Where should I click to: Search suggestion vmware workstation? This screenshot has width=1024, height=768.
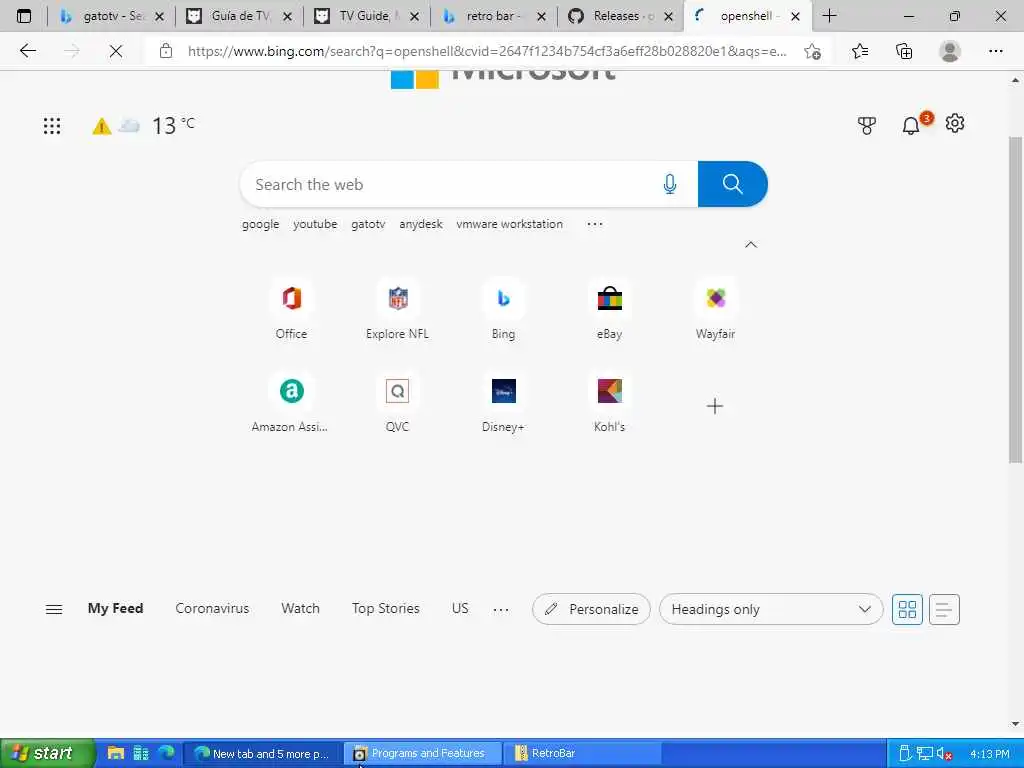(x=509, y=224)
